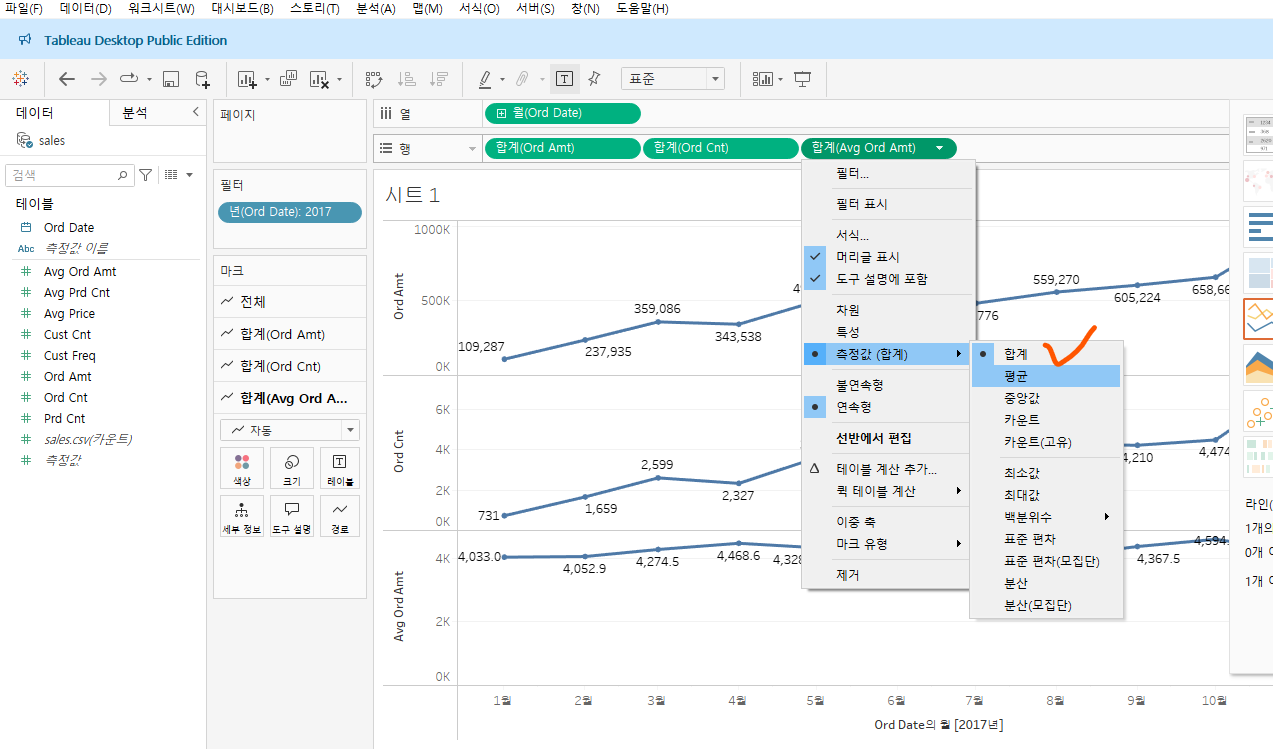1273x749 pixels.
Task: Click 필터... in context menu
Action: tap(888, 174)
